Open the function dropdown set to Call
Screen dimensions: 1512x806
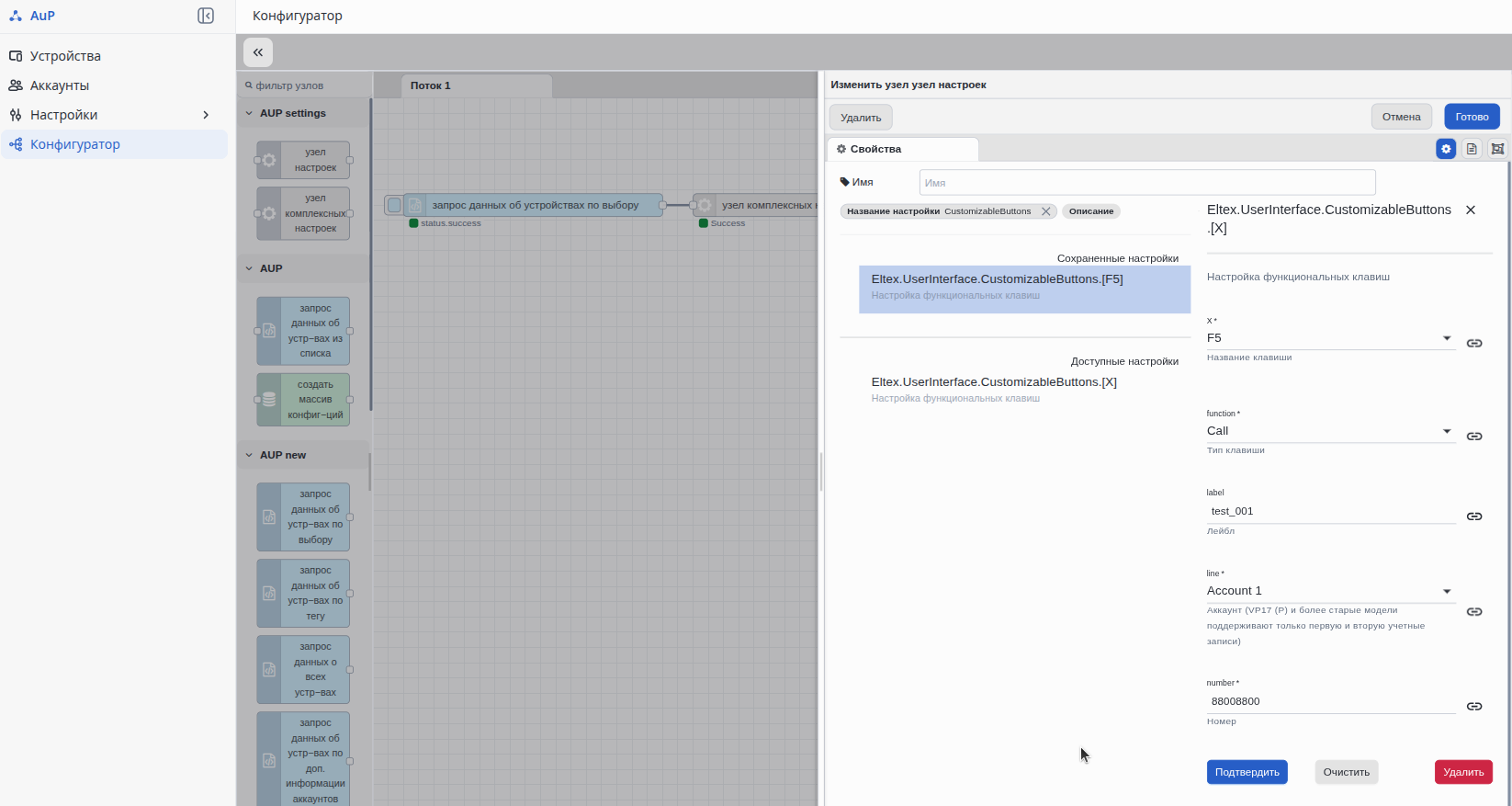[x=1331, y=431]
